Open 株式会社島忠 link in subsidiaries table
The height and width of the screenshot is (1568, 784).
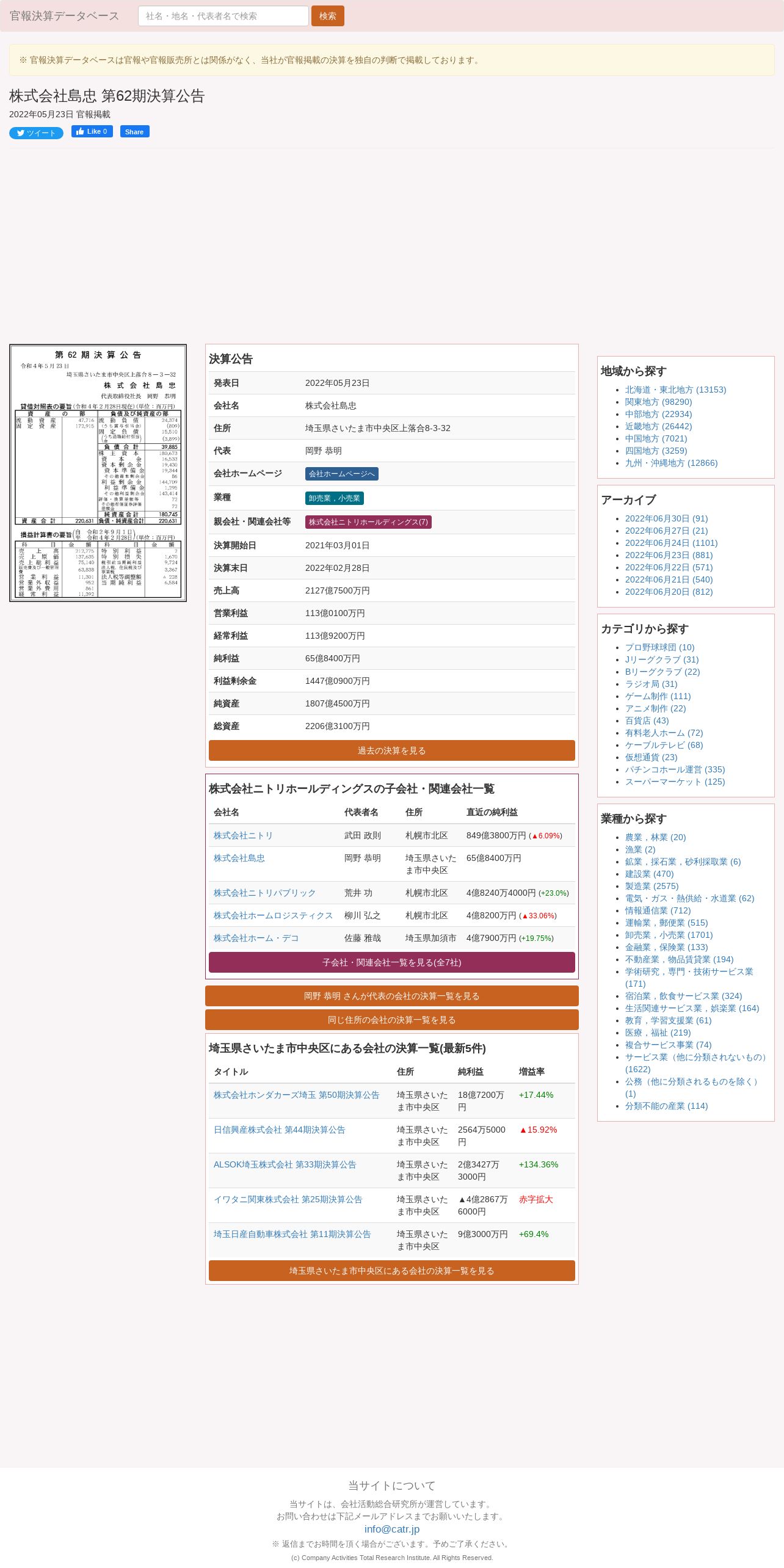pyautogui.click(x=239, y=858)
